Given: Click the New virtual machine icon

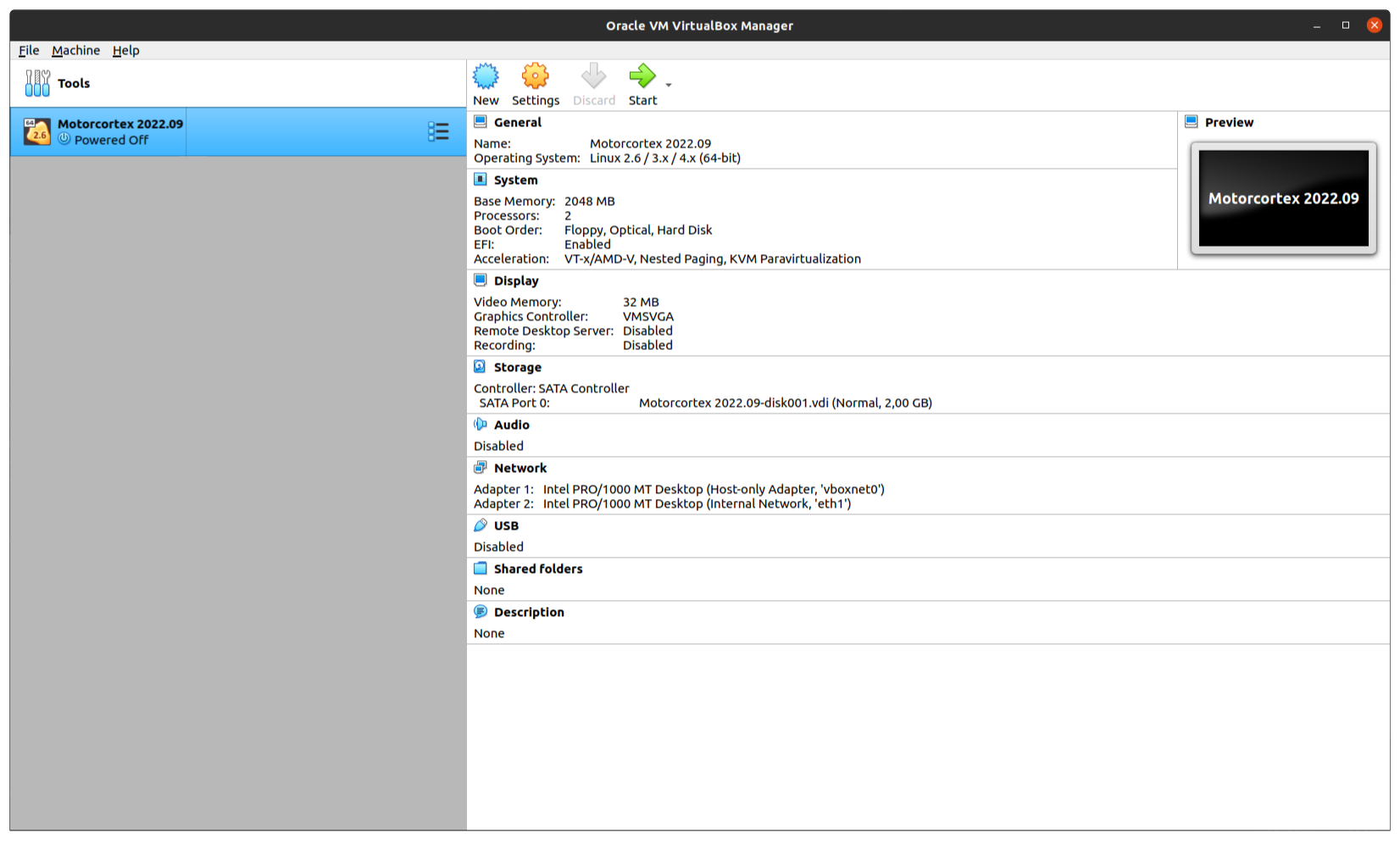Looking at the screenshot, I should point(486,76).
